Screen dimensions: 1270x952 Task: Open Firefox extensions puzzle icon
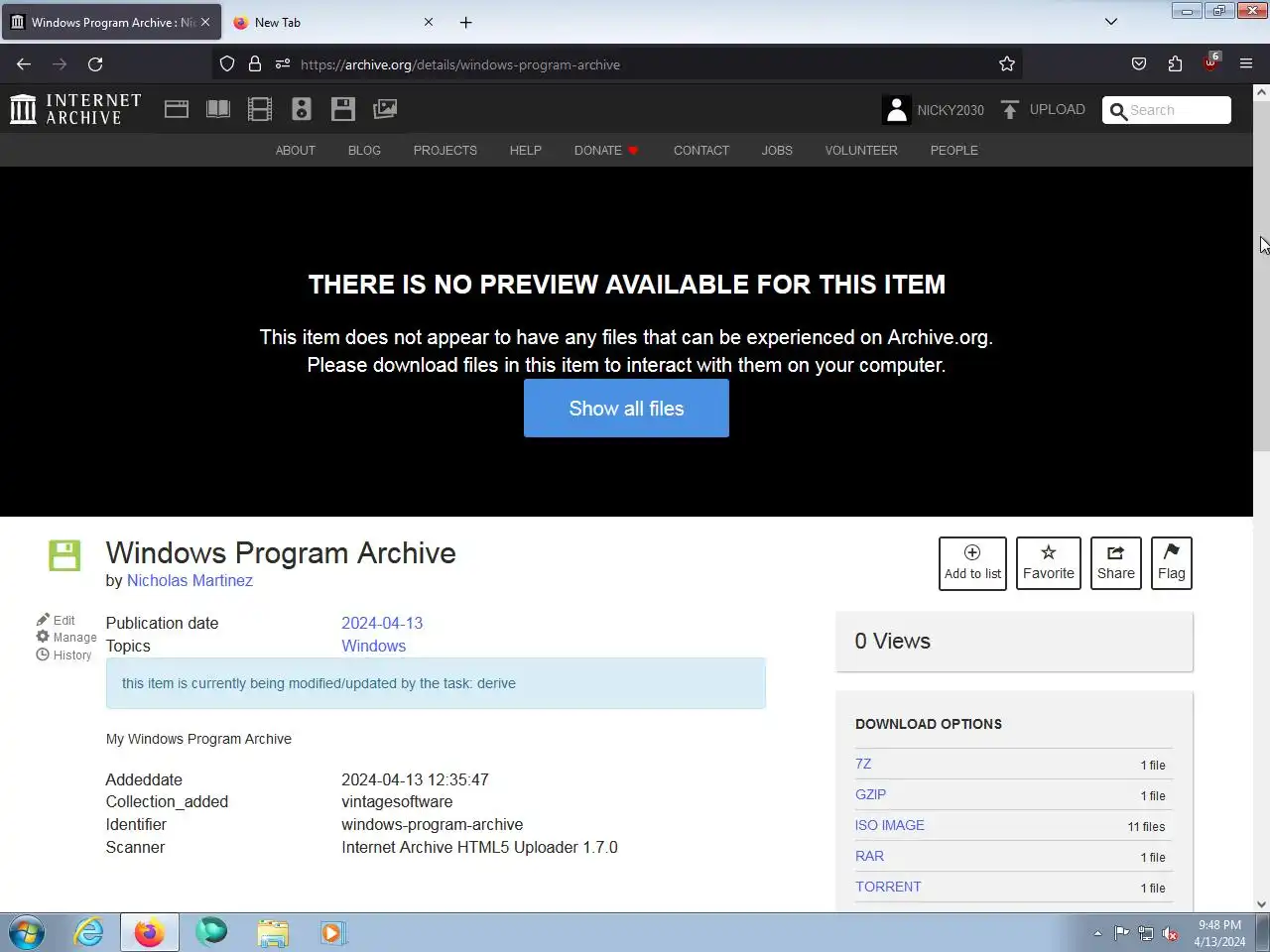pos(1175,64)
